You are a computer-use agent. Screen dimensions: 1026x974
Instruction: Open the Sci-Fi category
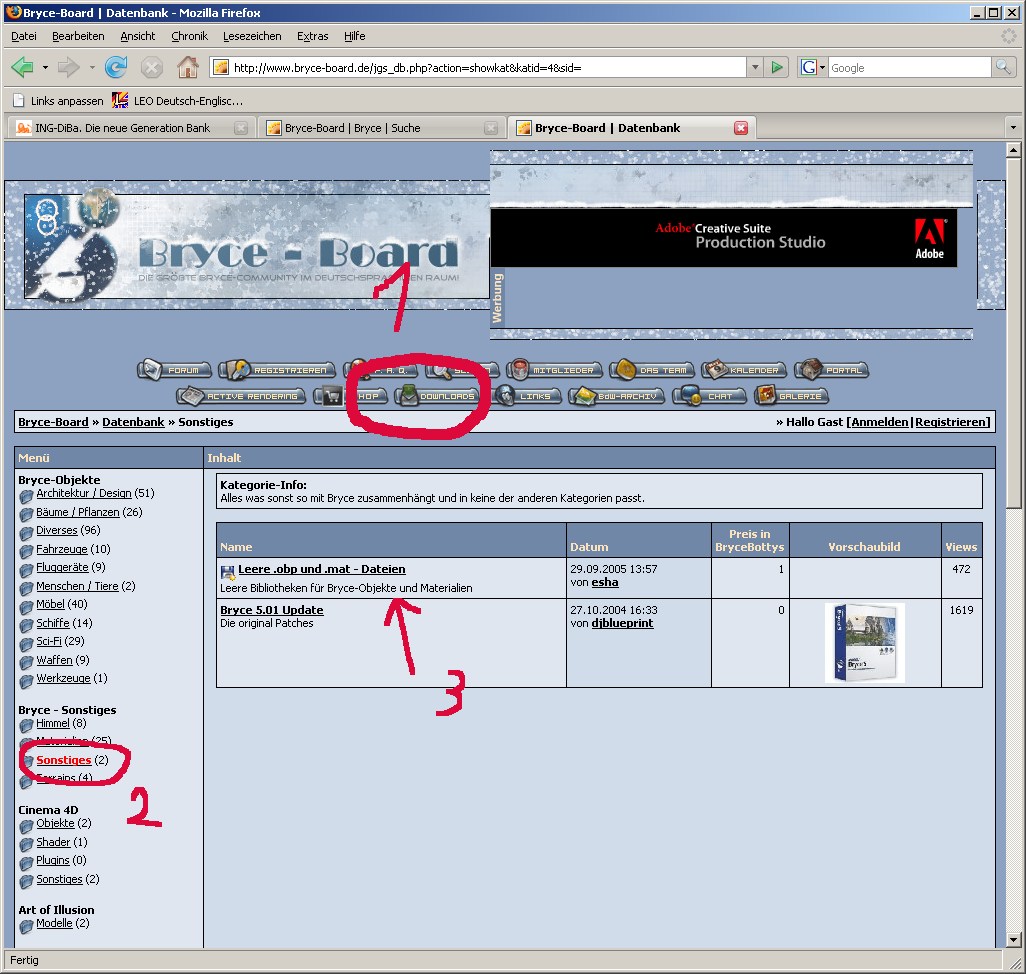coord(48,641)
